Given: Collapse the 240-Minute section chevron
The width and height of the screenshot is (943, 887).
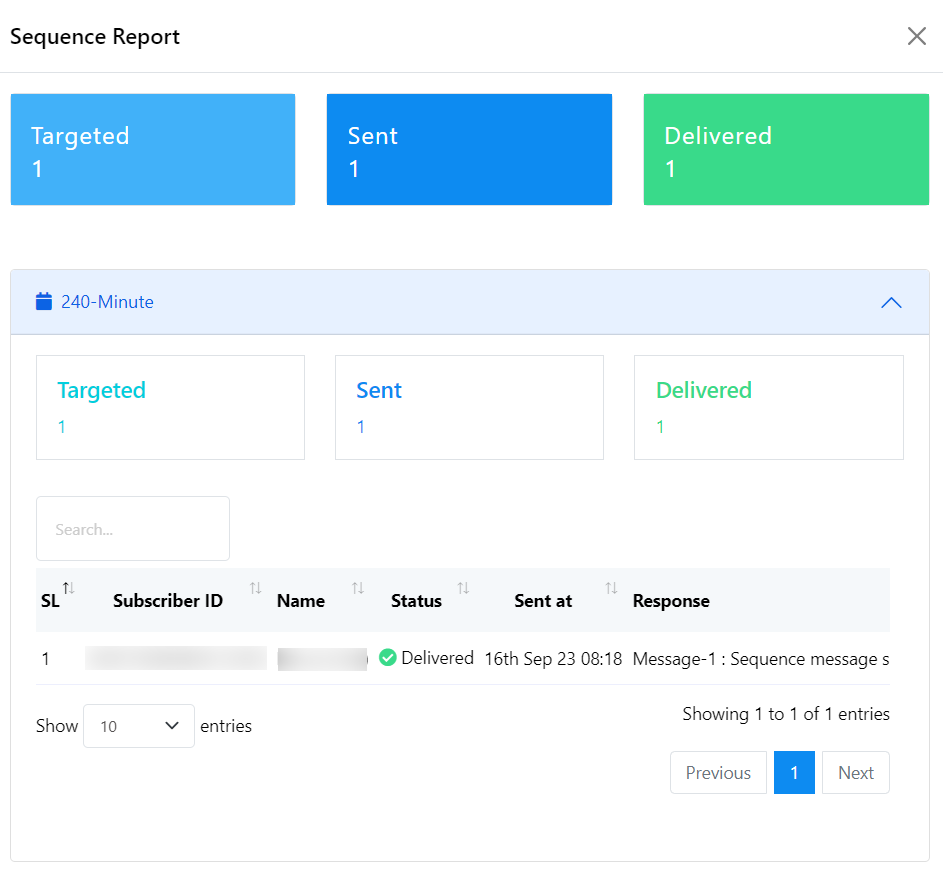Looking at the screenshot, I should coord(891,302).
